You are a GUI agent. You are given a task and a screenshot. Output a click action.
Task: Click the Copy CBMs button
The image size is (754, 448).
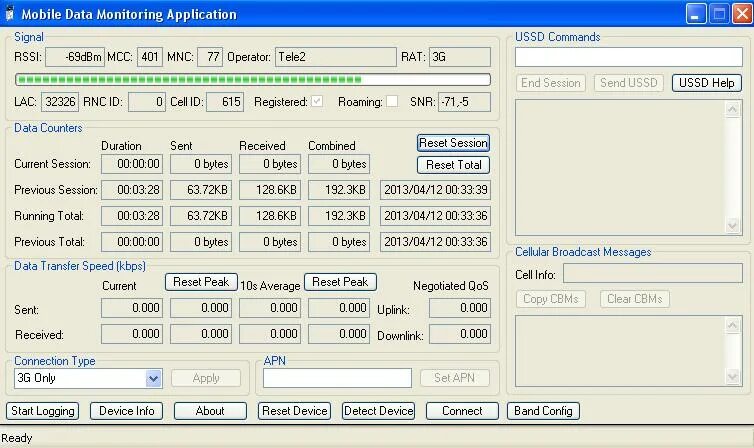click(551, 299)
